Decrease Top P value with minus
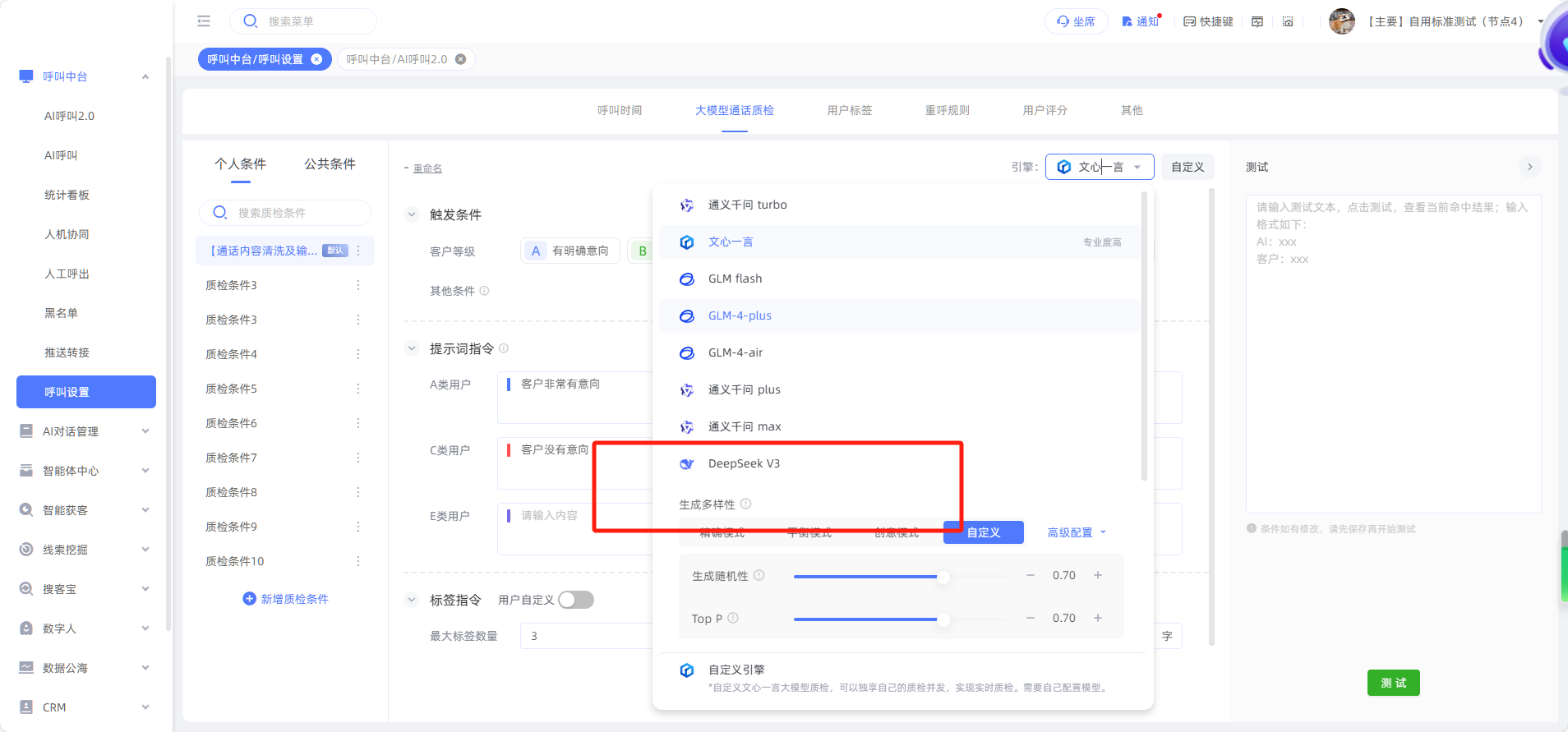Viewport: 1568px width, 732px height. coord(1030,618)
